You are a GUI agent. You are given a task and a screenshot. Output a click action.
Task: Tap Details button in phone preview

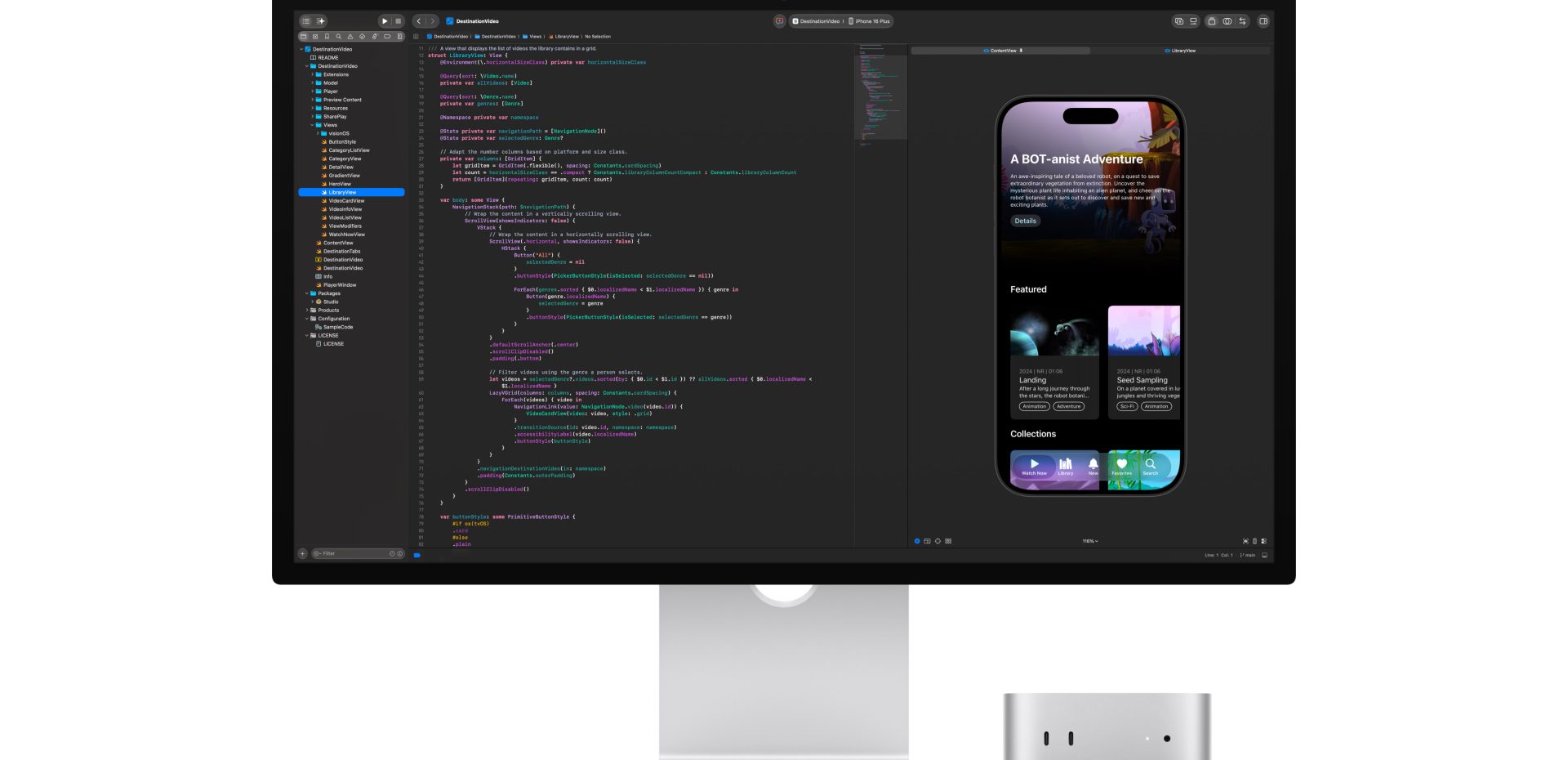1025,221
